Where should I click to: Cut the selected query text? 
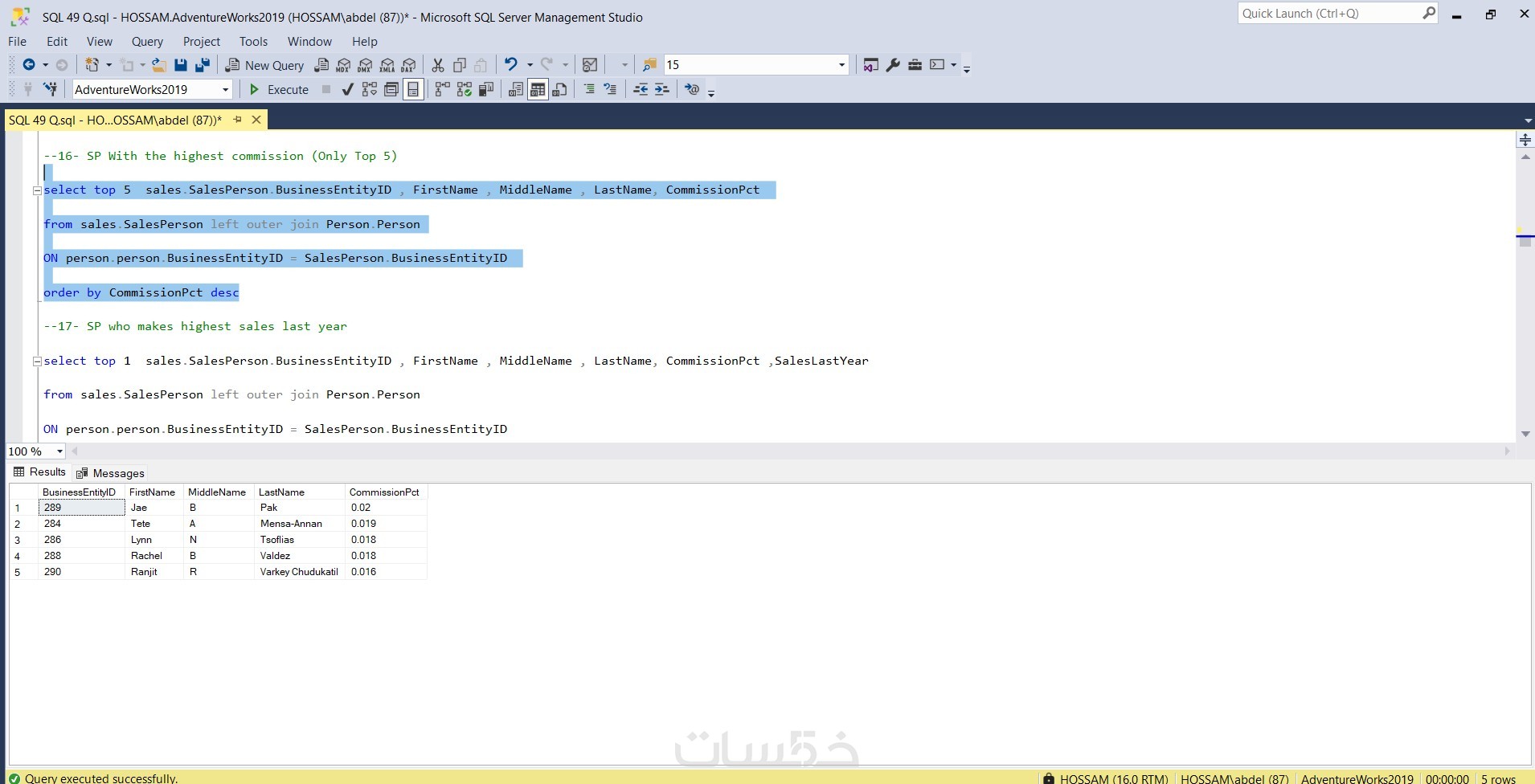pos(438,65)
